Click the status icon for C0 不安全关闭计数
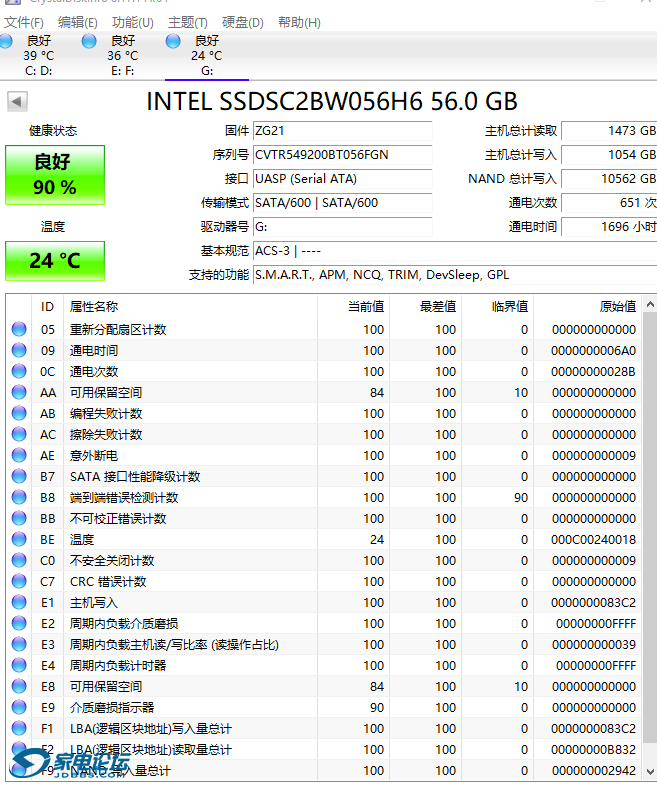 point(19,560)
